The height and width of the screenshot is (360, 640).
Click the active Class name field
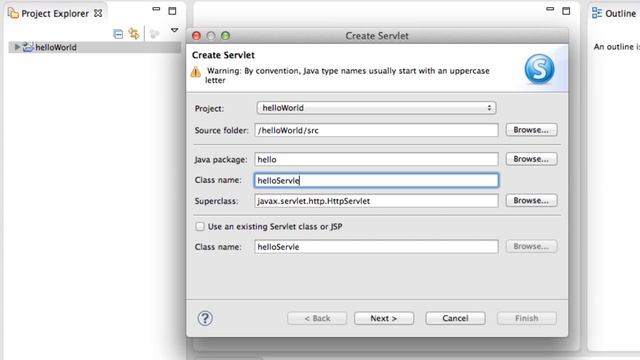click(x=376, y=180)
